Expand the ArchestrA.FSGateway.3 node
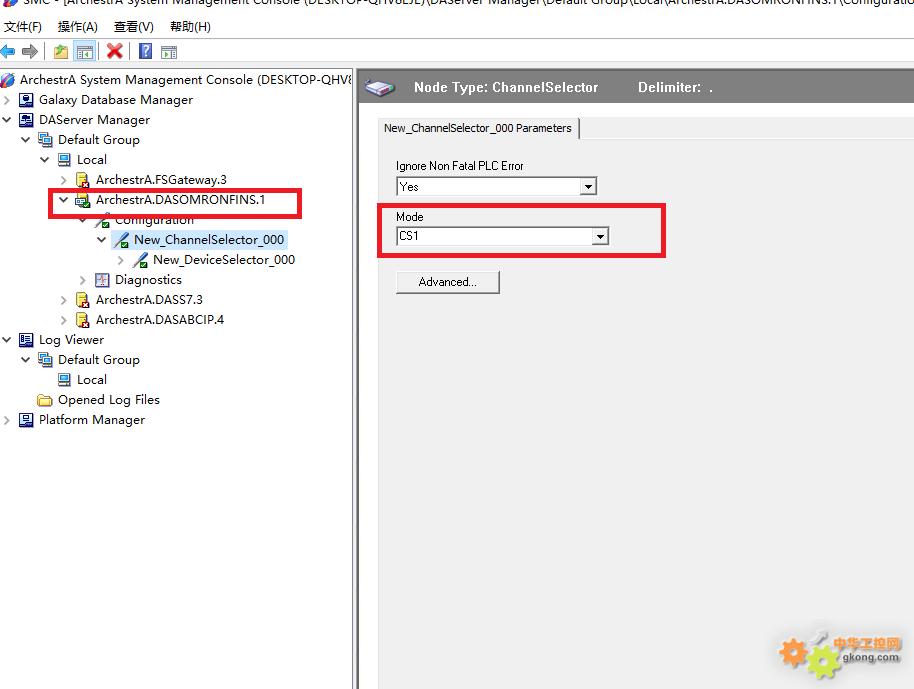 (64, 180)
